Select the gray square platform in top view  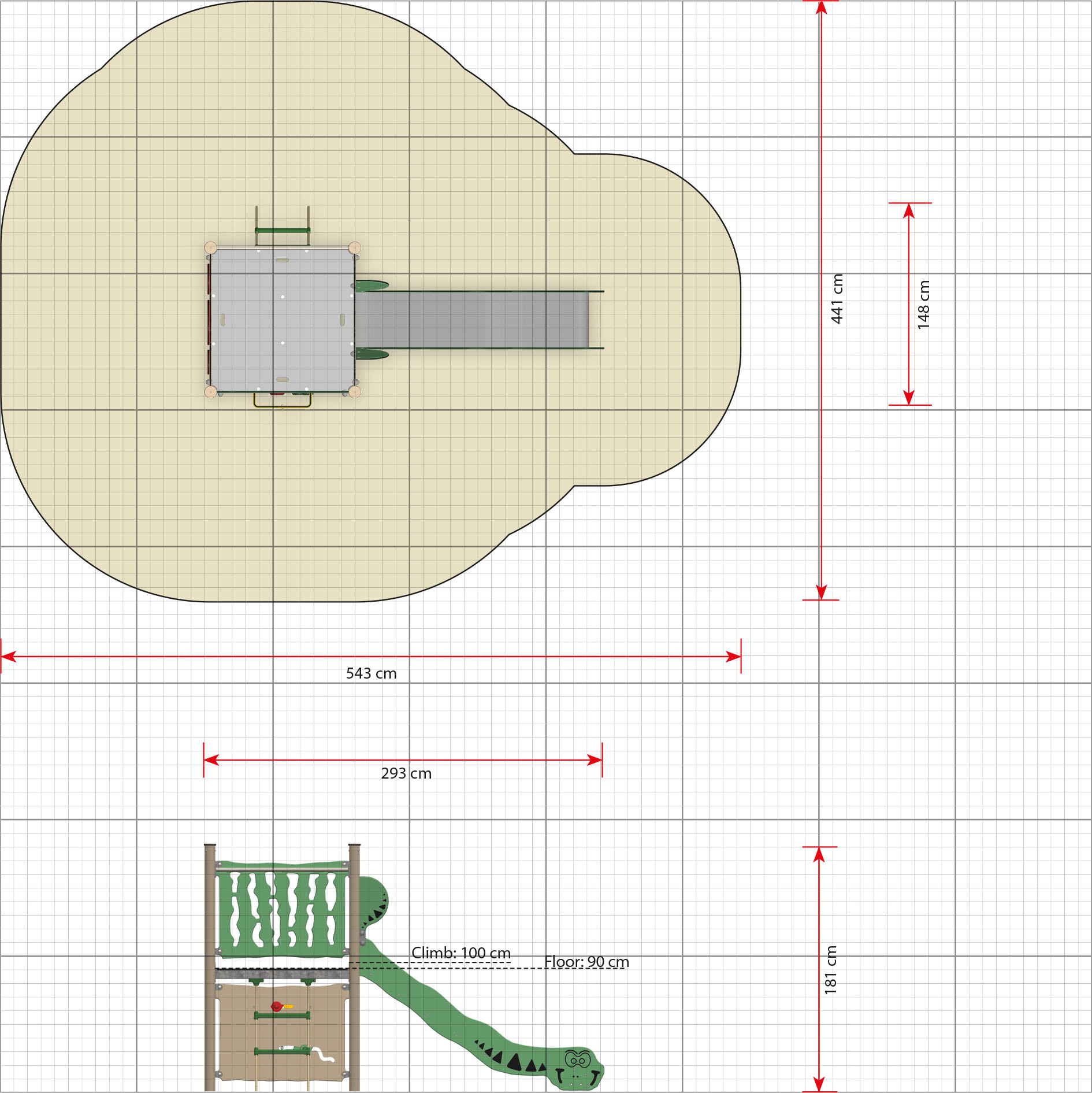click(x=282, y=320)
